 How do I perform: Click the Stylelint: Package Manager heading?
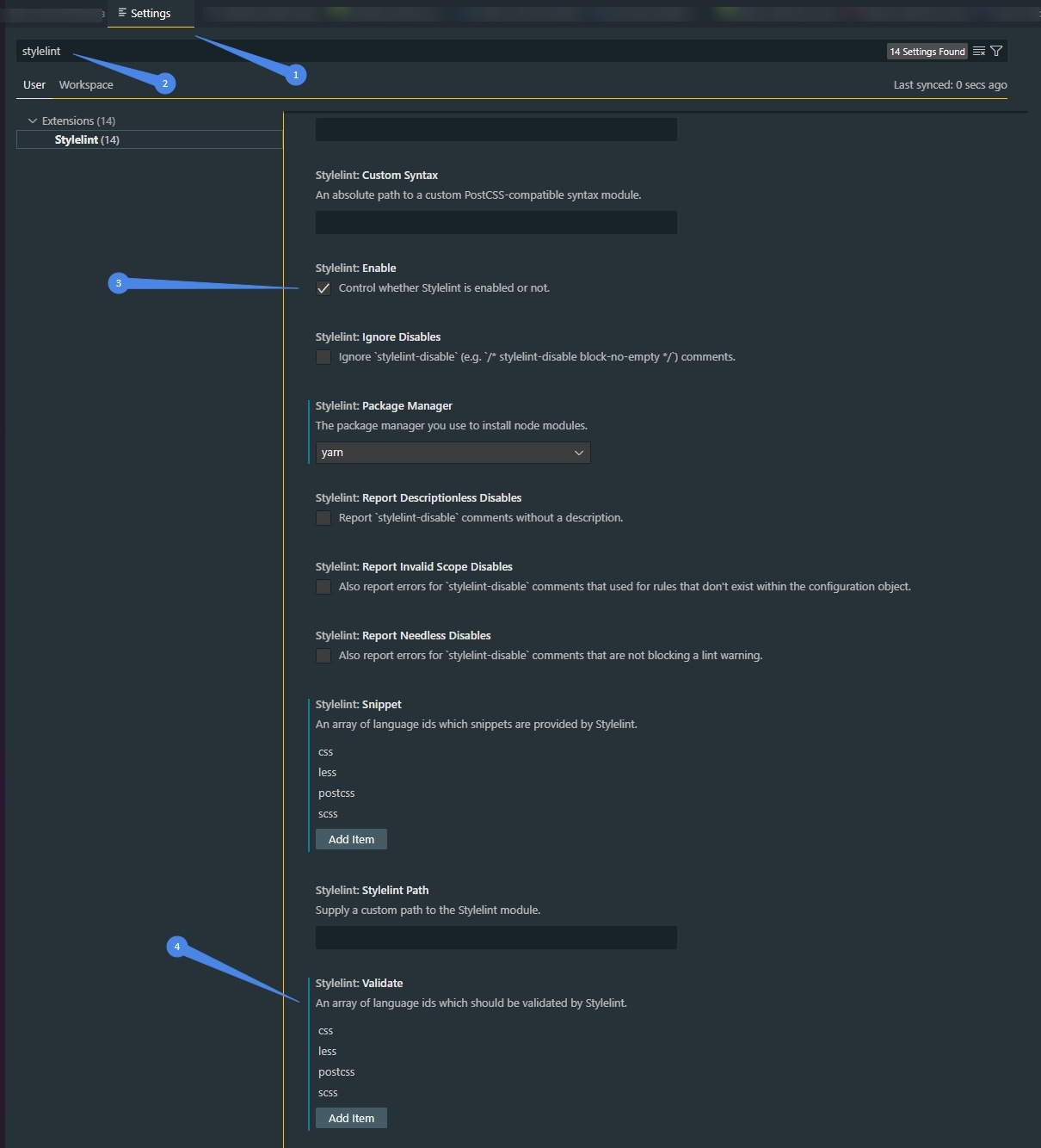384,405
